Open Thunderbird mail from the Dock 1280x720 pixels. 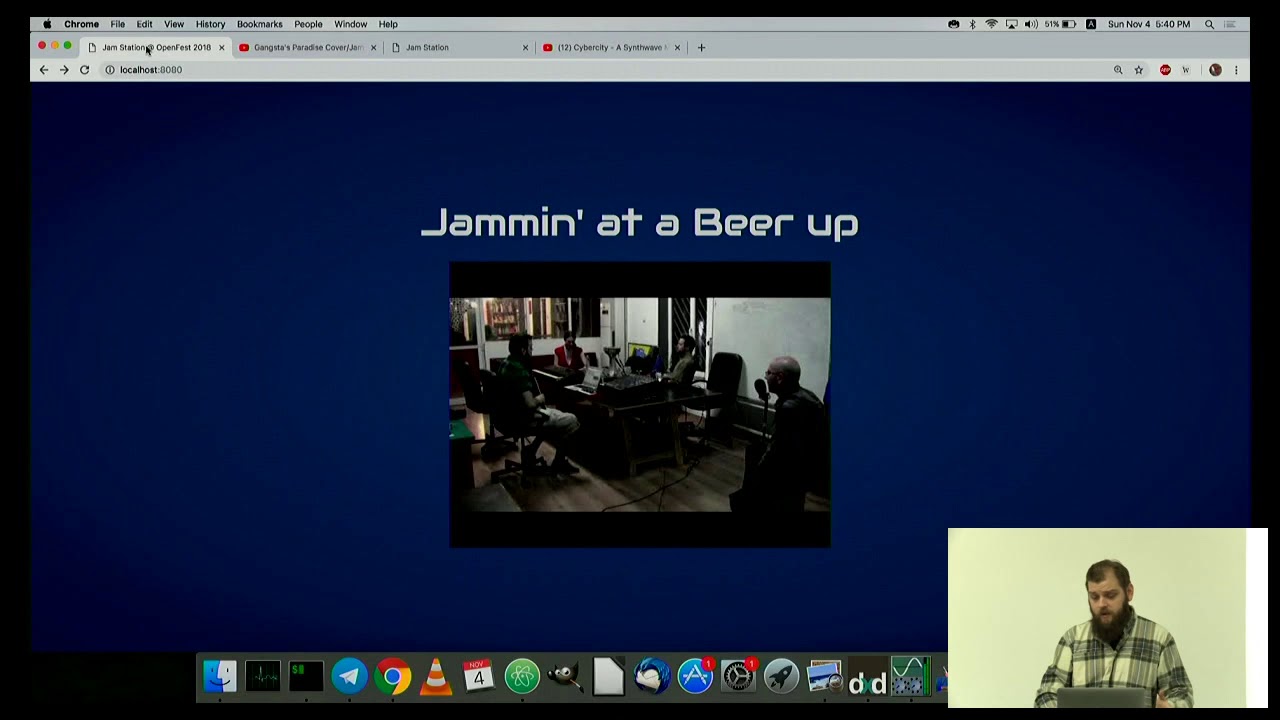pos(652,677)
